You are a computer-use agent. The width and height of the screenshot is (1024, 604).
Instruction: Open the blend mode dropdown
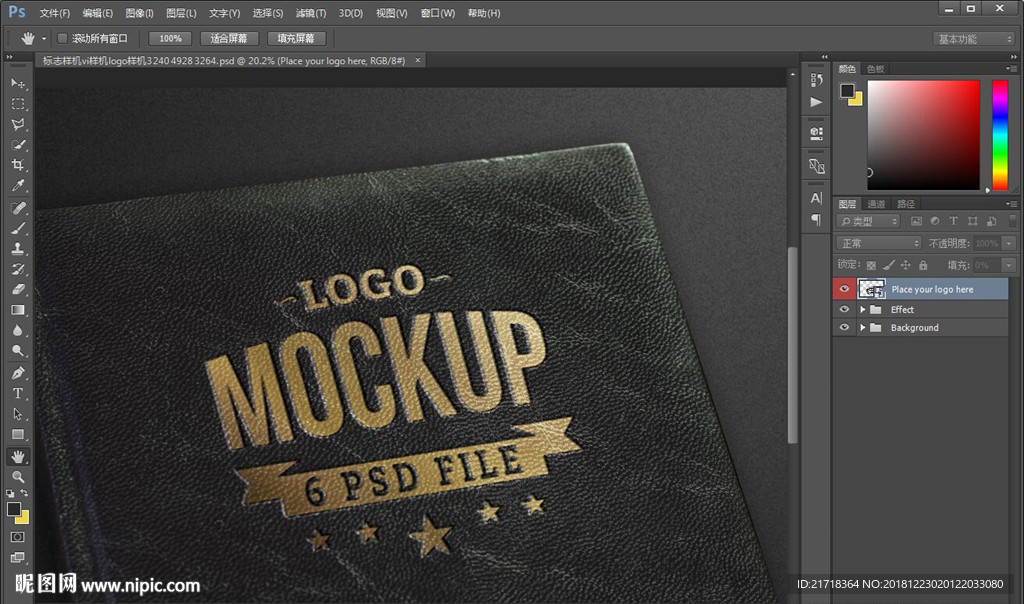click(879, 243)
